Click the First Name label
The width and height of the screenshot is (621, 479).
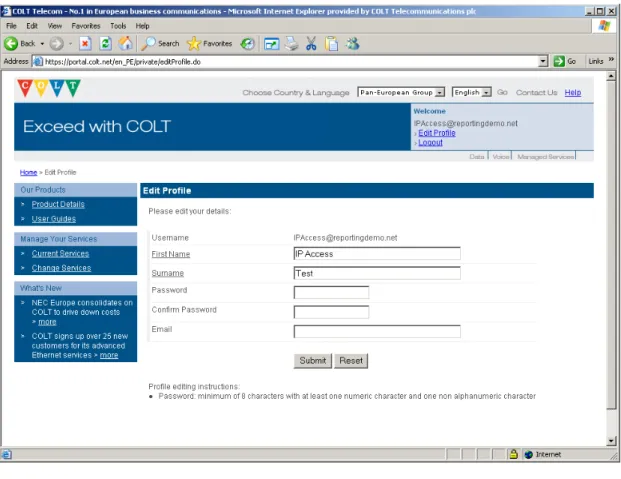[x=171, y=254]
